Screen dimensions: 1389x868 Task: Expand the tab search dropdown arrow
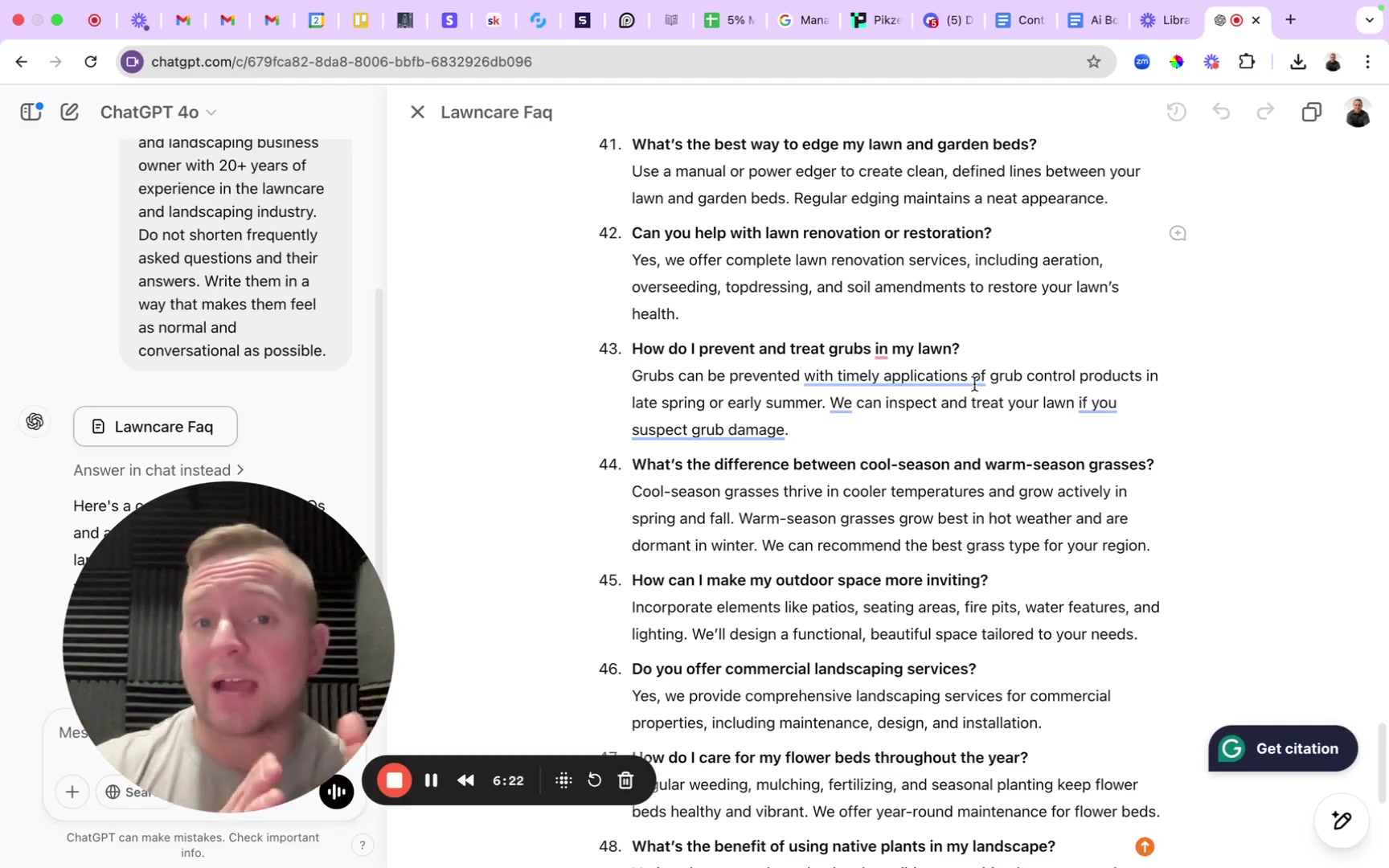coord(1369,20)
